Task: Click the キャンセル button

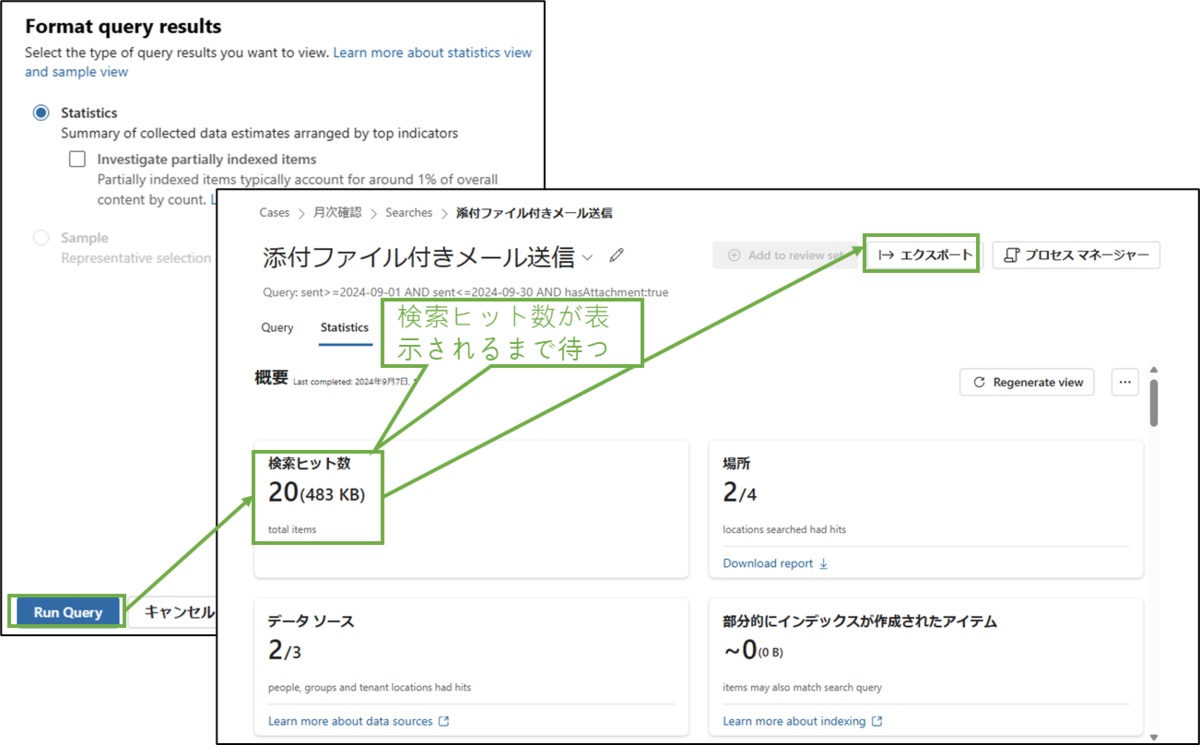Action: [179, 612]
